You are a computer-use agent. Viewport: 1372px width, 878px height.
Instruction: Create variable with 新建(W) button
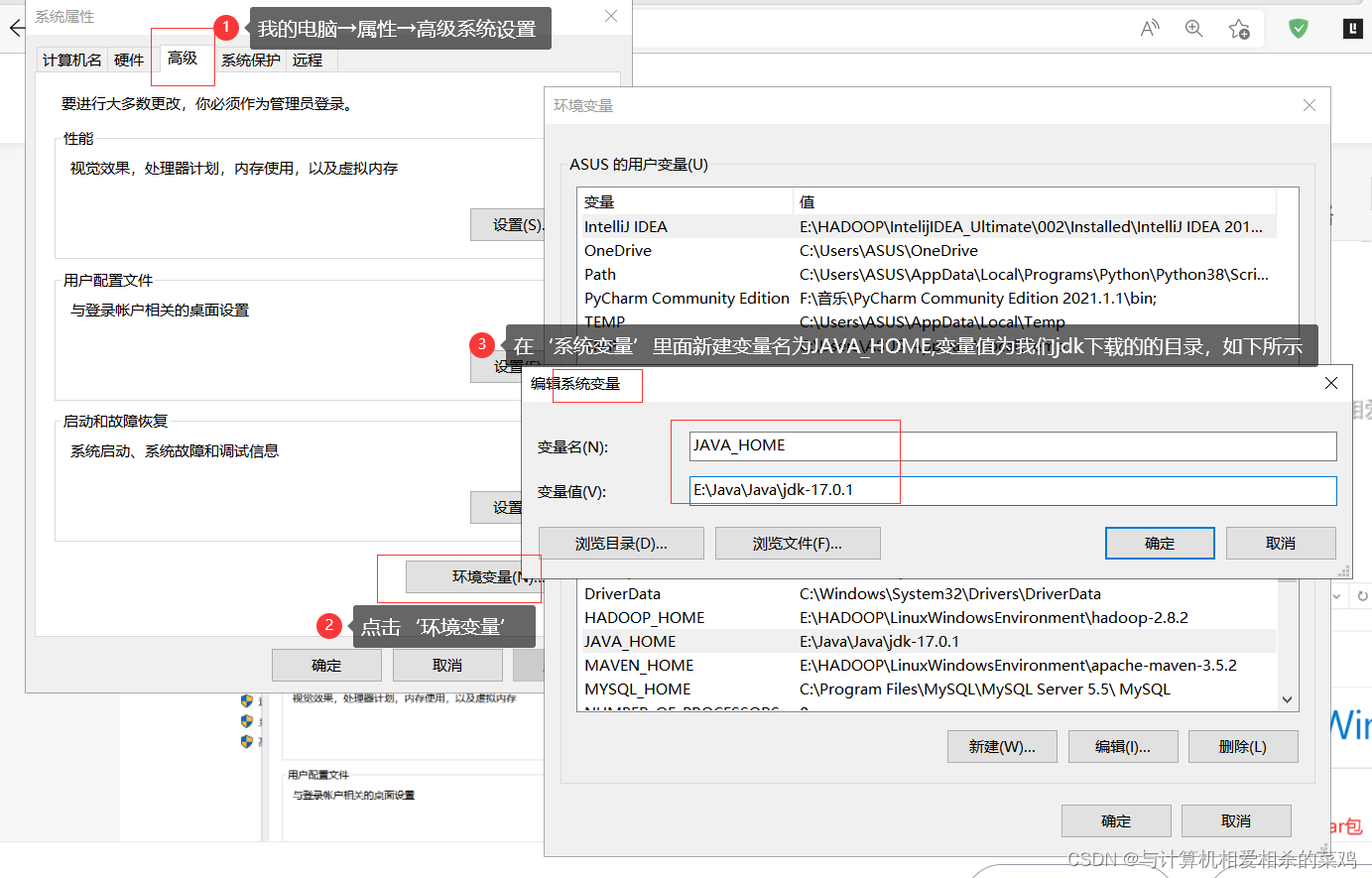point(1002,746)
